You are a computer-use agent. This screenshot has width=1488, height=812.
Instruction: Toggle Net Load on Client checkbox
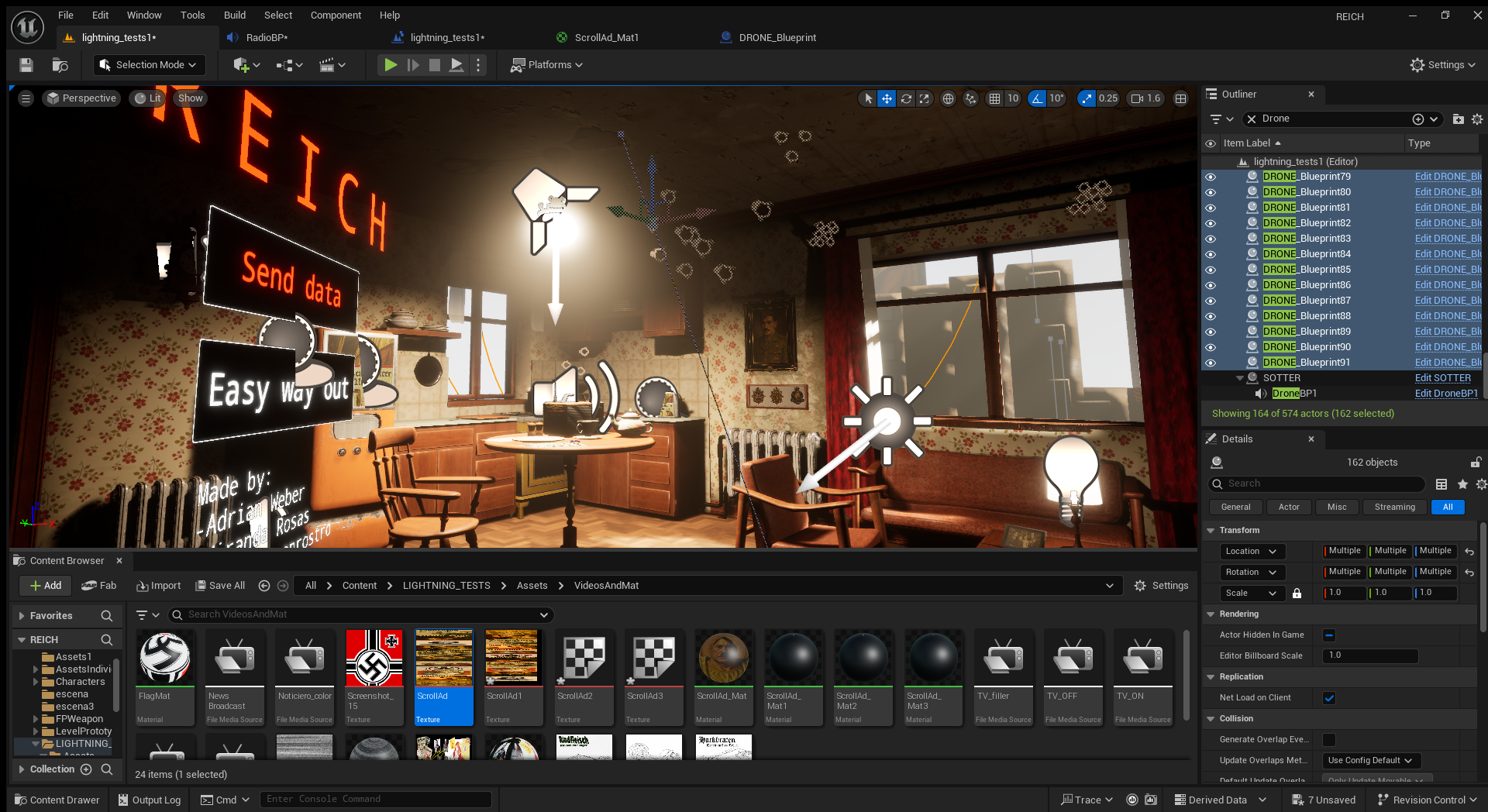pyautogui.click(x=1329, y=698)
